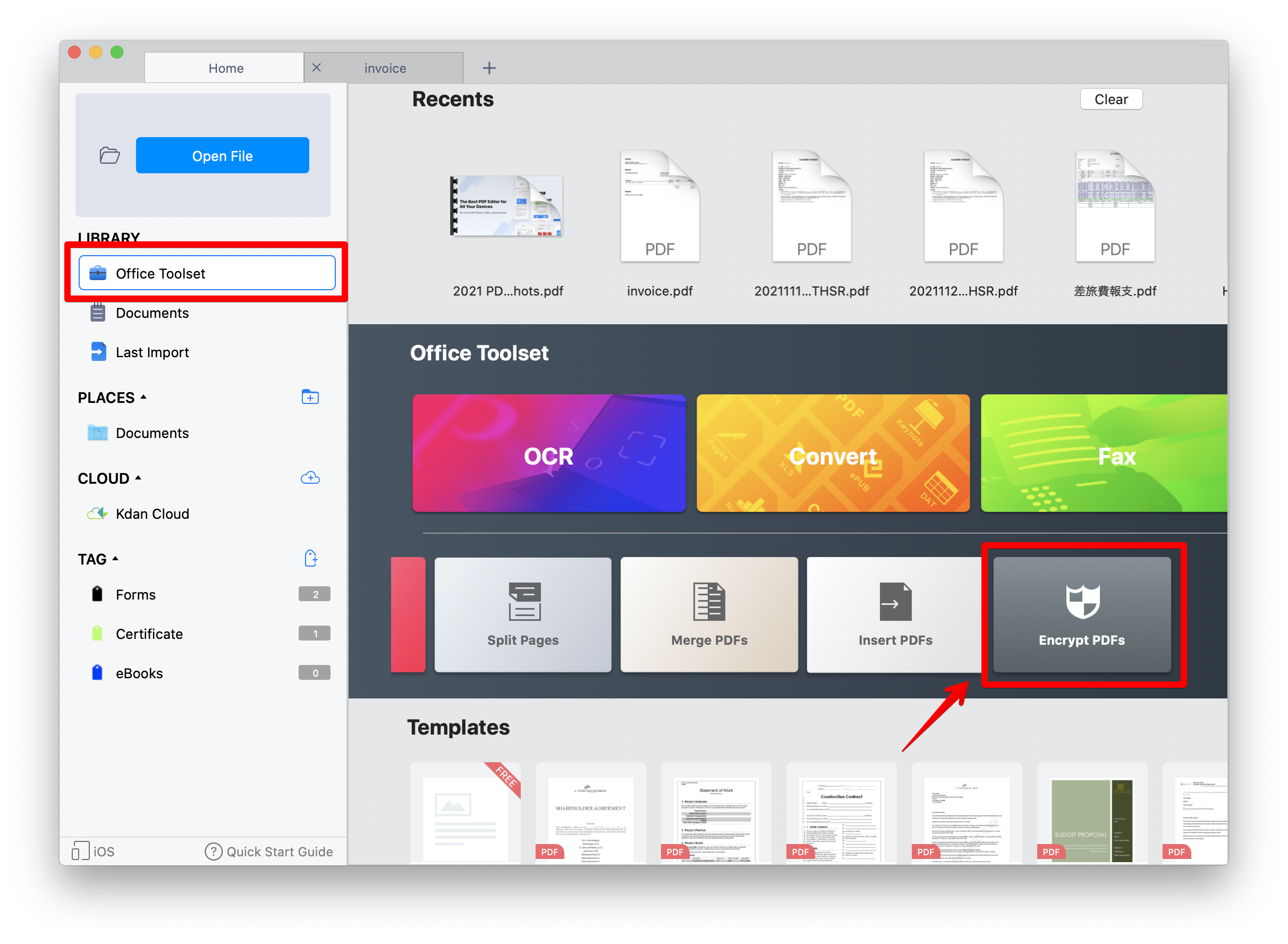
Task: Click the Certificate count badge showing 1
Action: tap(314, 634)
